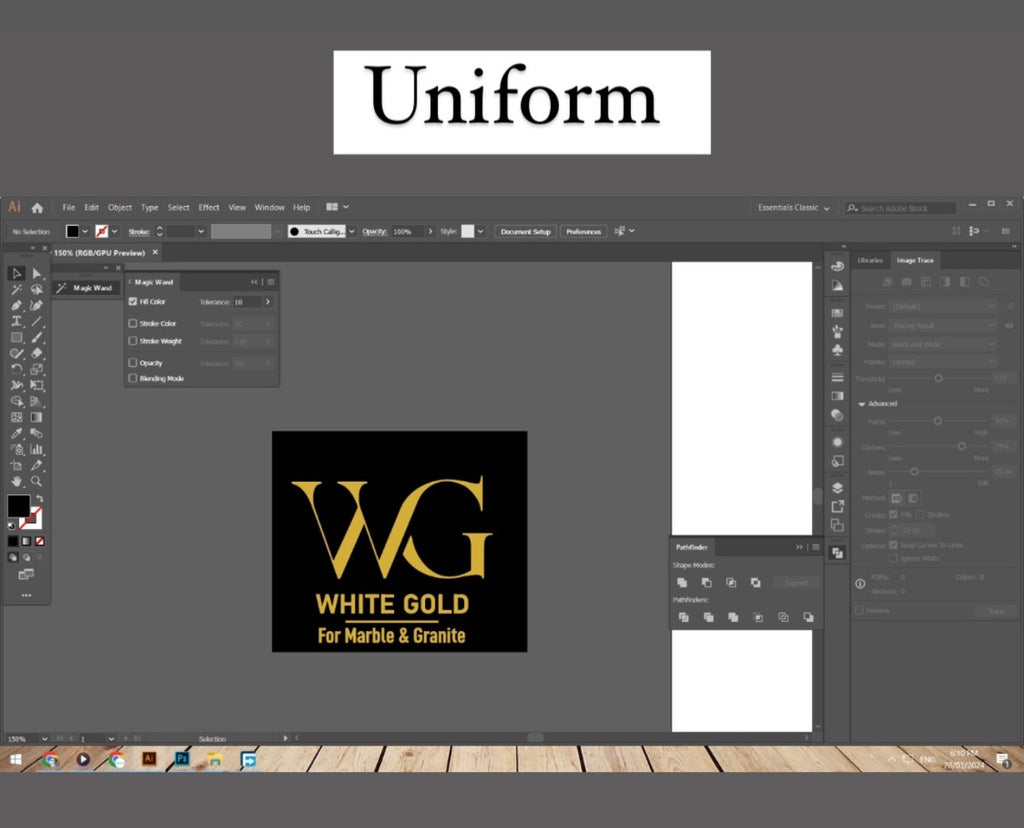Click the Minus Front shape mode icon

pos(707,582)
